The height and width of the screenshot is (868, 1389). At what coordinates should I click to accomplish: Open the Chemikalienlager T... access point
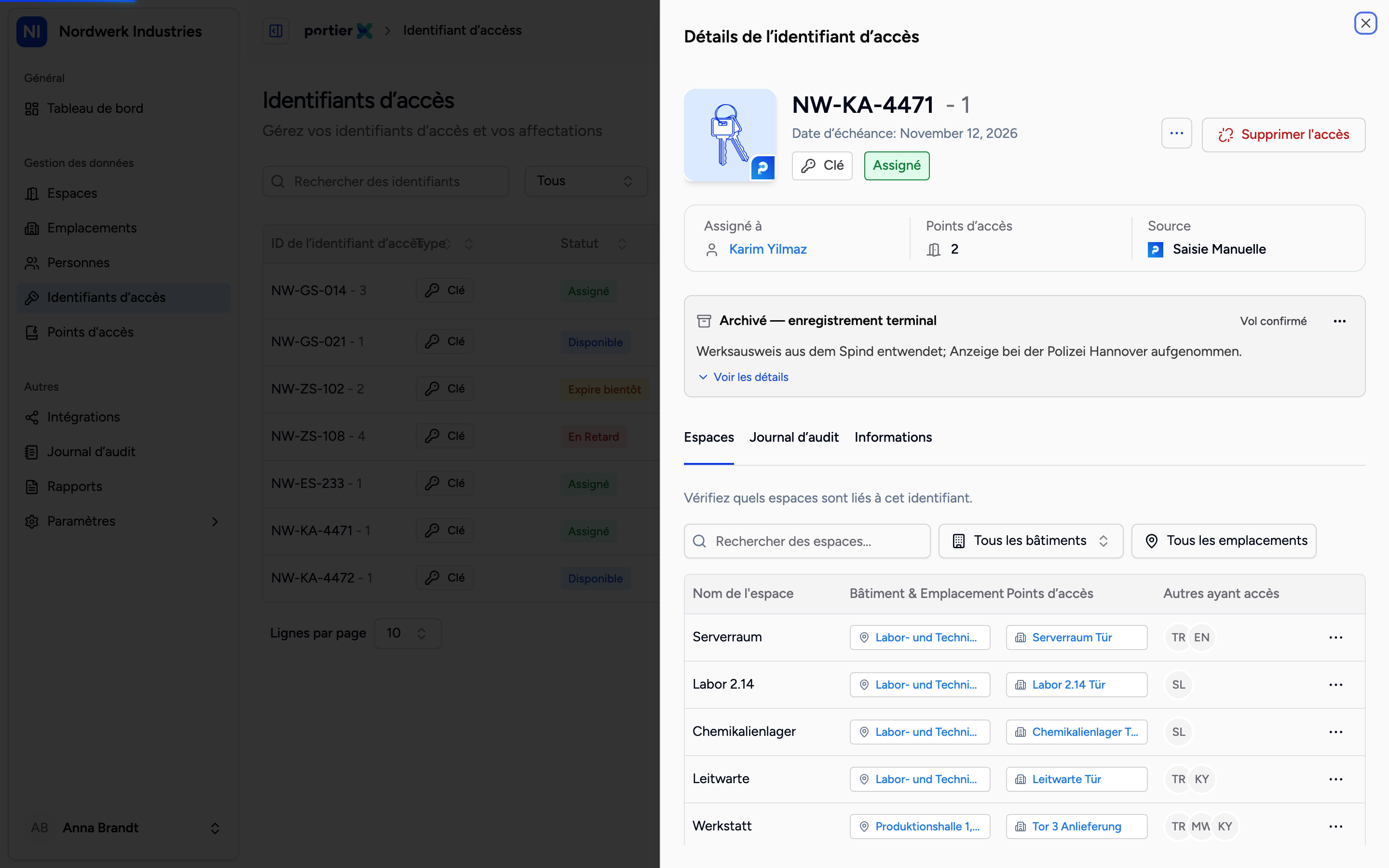1077,732
